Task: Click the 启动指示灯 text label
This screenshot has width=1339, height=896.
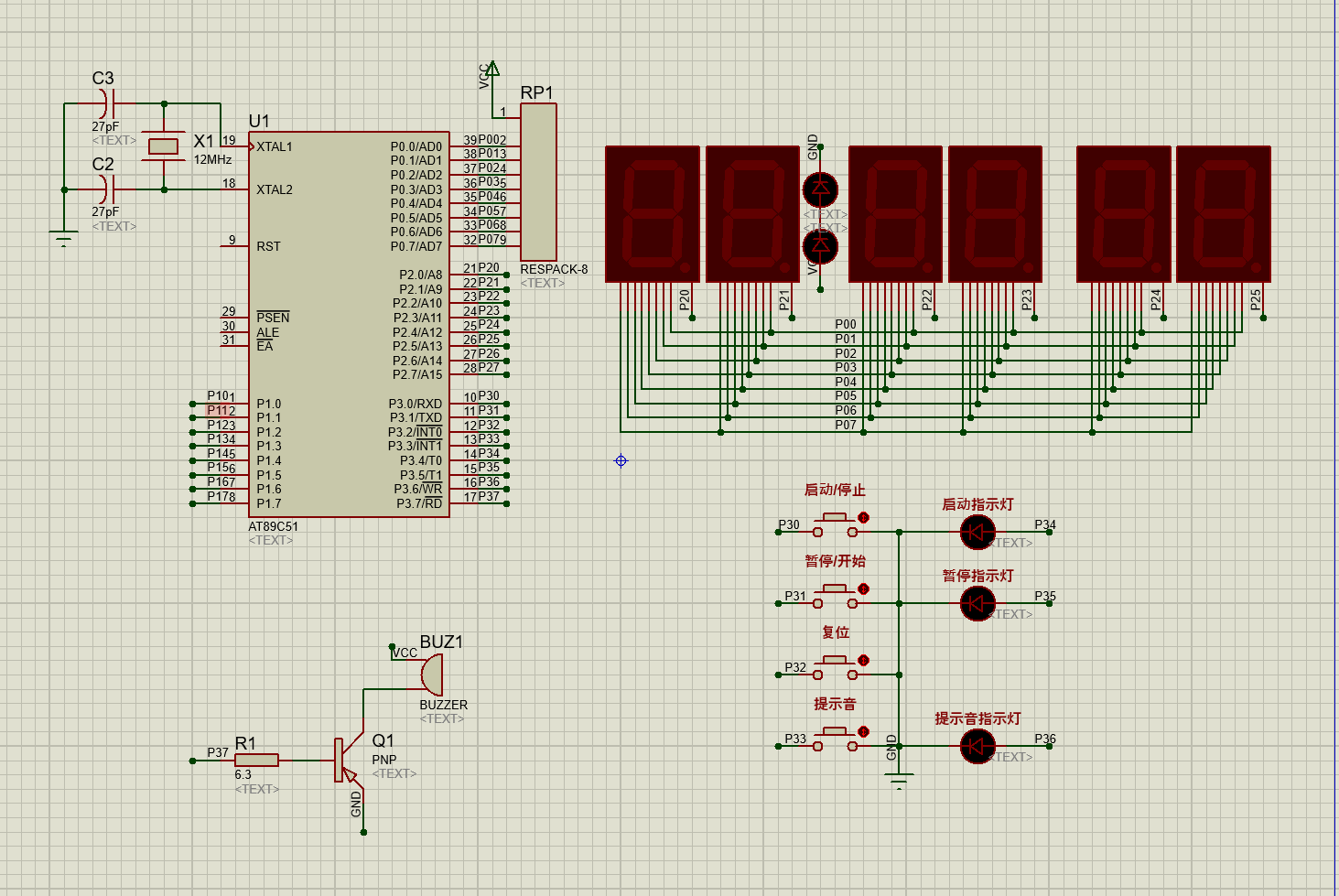Action: 977,504
